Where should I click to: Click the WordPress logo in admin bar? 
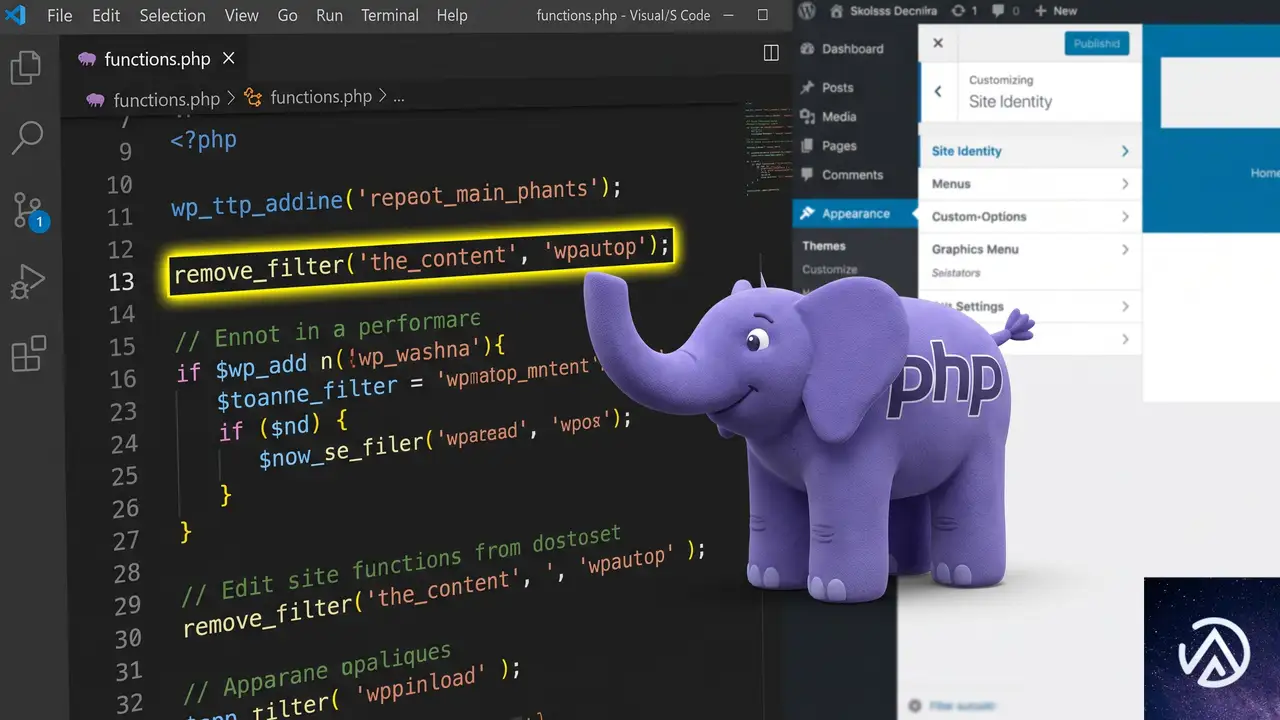(x=808, y=10)
